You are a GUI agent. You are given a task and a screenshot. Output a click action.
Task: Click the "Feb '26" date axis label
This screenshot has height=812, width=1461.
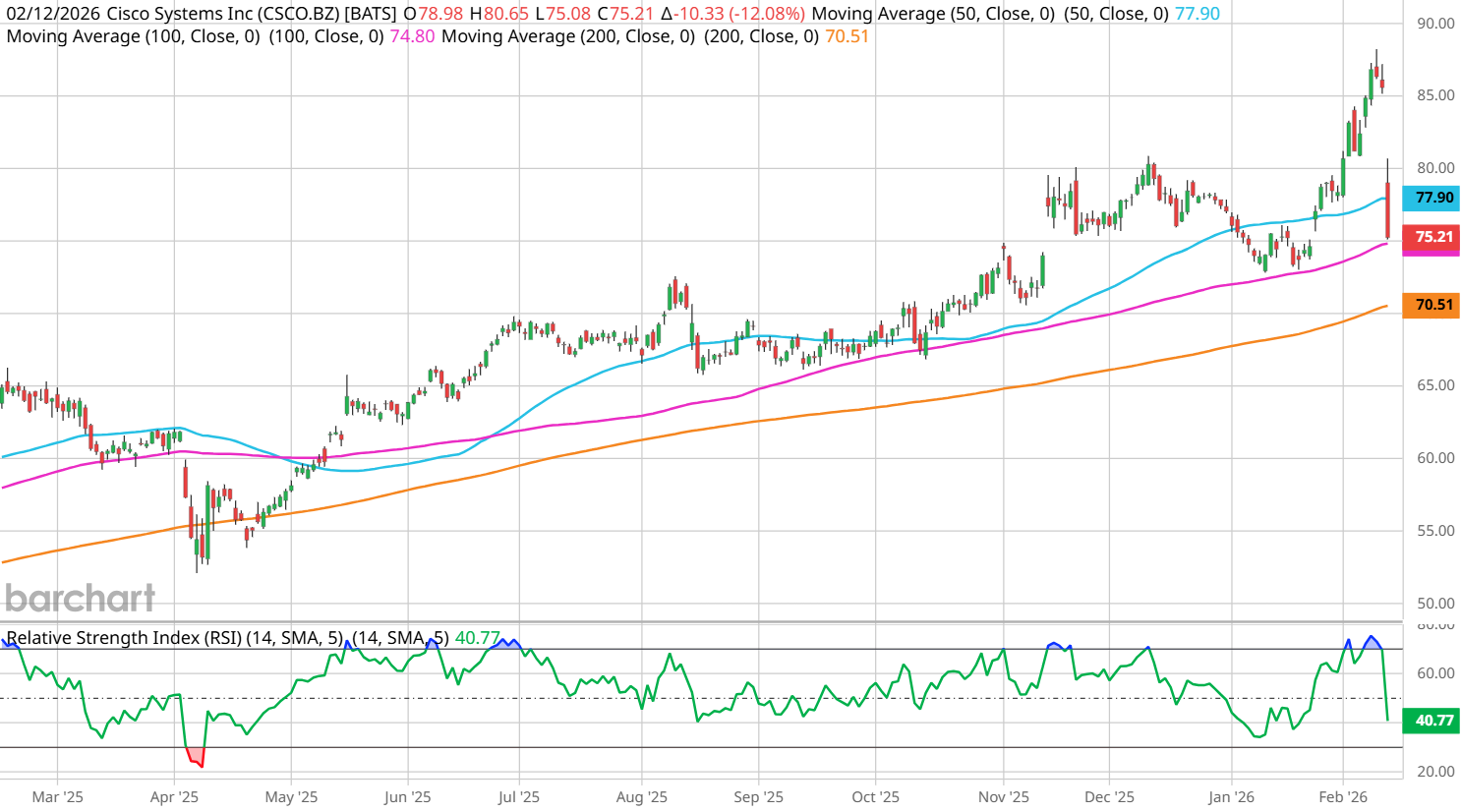(1343, 797)
